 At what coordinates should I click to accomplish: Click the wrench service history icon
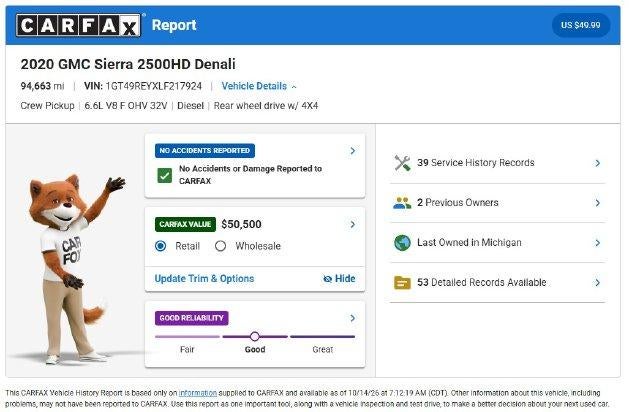click(x=402, y=163)
